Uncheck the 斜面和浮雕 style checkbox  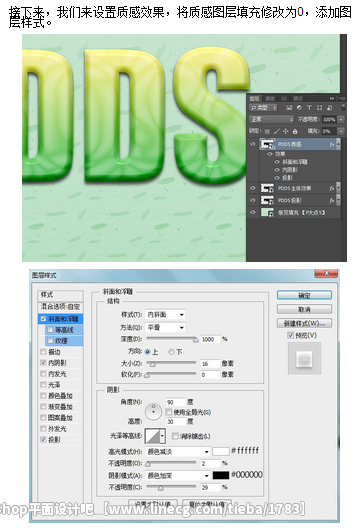pyautogui.click(x=43, y=319)
